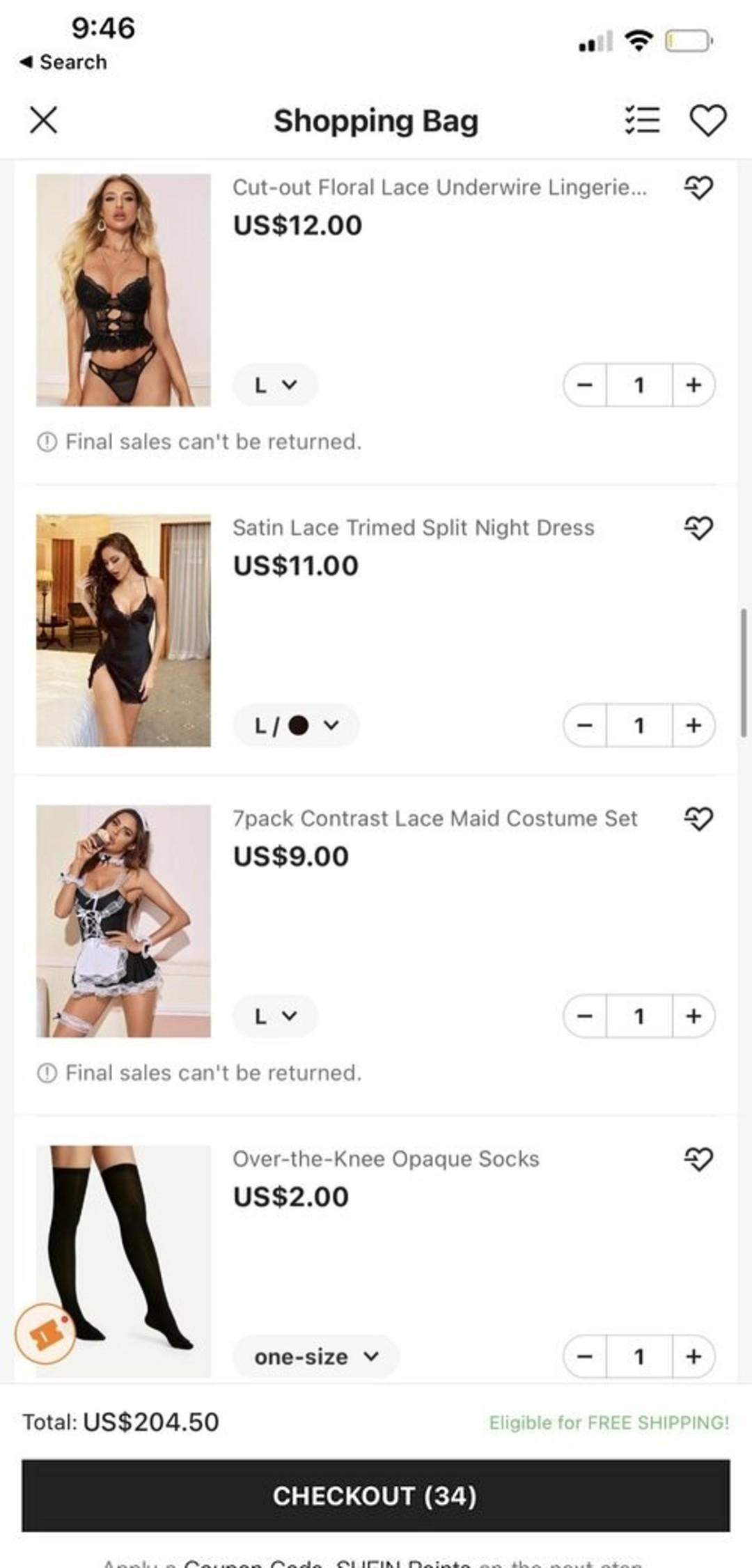Move Satin Lace Night Dress to wishlist
Viewport: 752px width, 1568px height.
coord(698,528)
